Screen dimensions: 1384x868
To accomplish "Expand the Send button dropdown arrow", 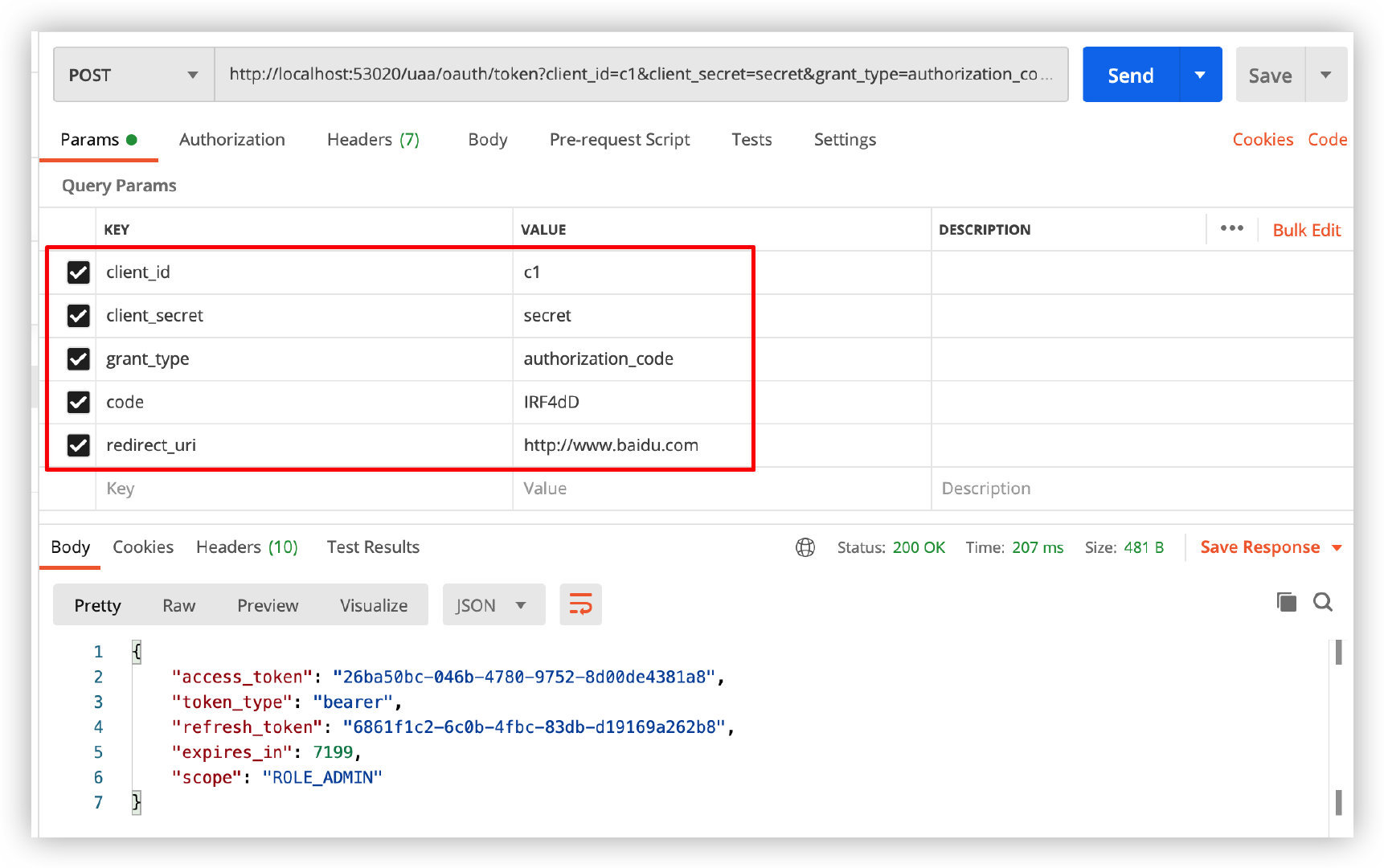I will click(x=1200, y=75).
